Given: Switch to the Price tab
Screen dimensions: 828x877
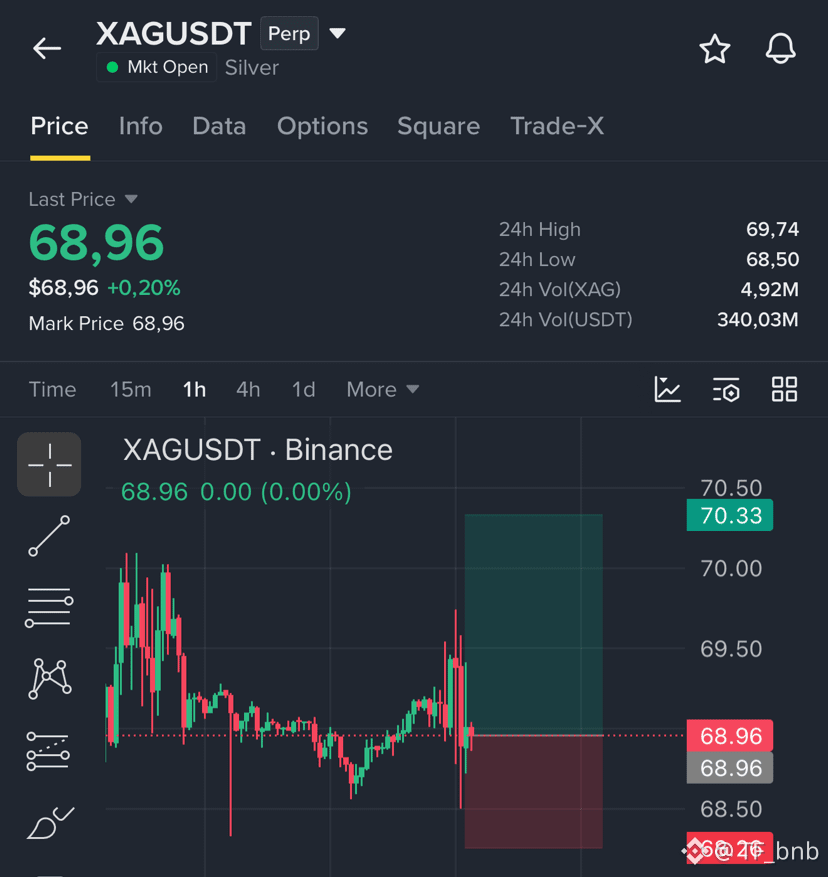Looking at the screenshot, I should click(x=59, y=126).
